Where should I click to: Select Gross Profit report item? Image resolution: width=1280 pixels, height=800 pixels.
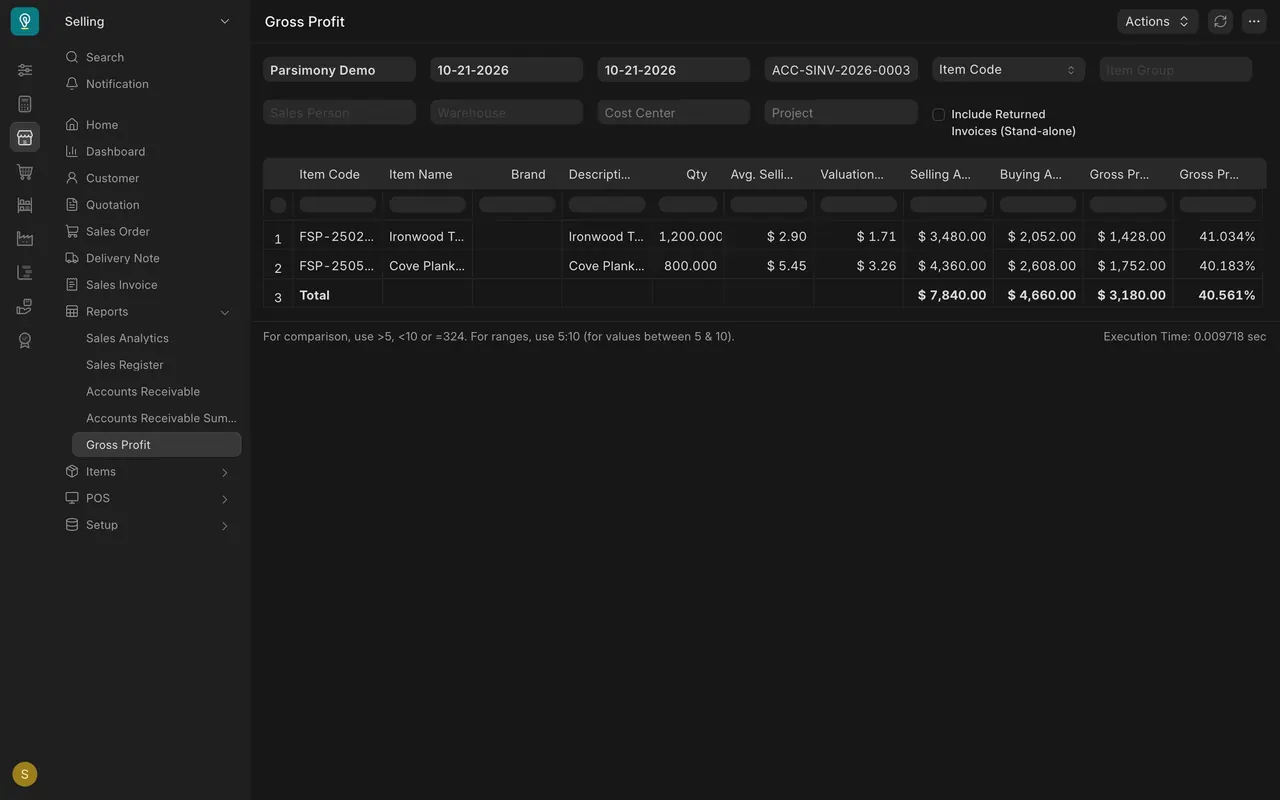point(157,445)
